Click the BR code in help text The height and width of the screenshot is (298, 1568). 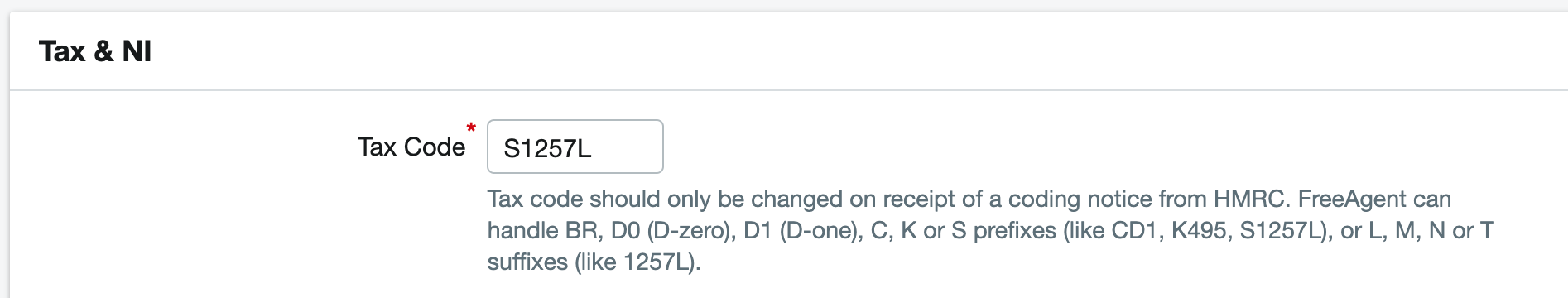582,230
